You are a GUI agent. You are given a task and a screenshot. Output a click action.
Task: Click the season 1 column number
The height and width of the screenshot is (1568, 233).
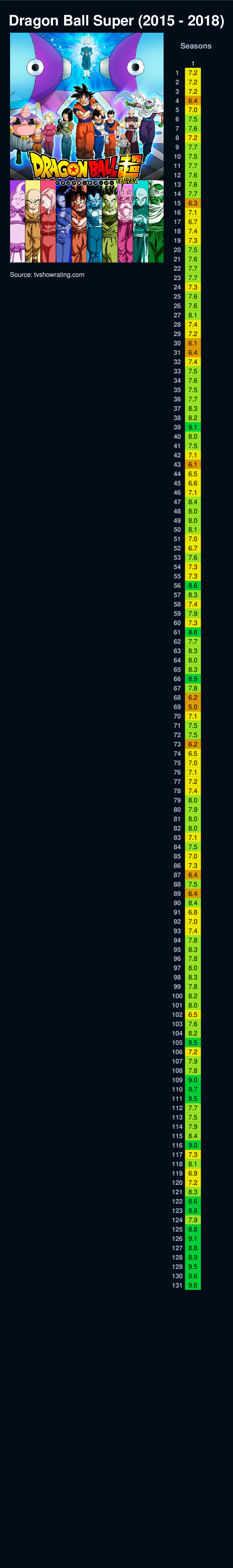point(193,63)
